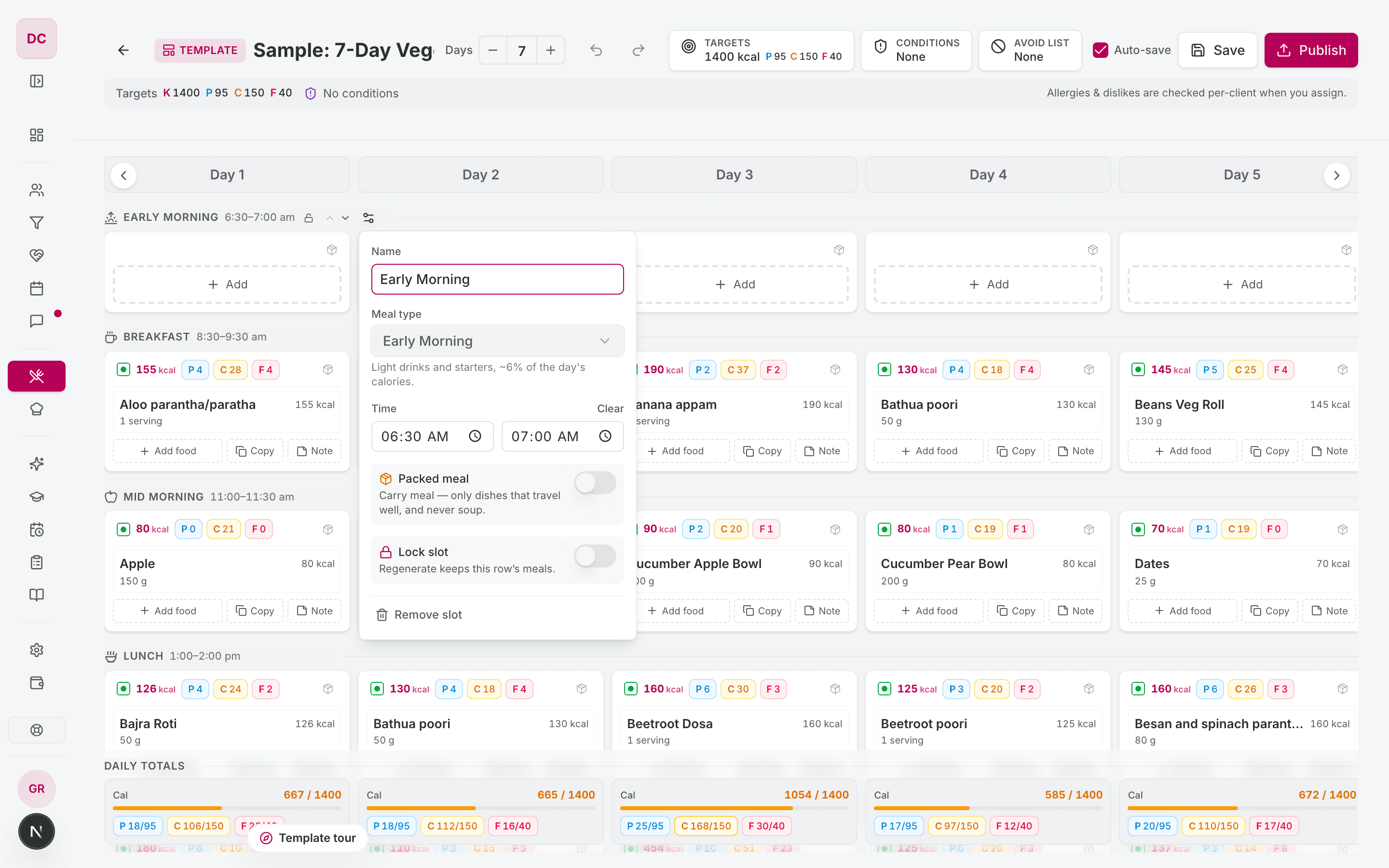Open Early Morning slot settings icon
The image size is (1389, 868).
pyautogui.click(x=368, y=217)
